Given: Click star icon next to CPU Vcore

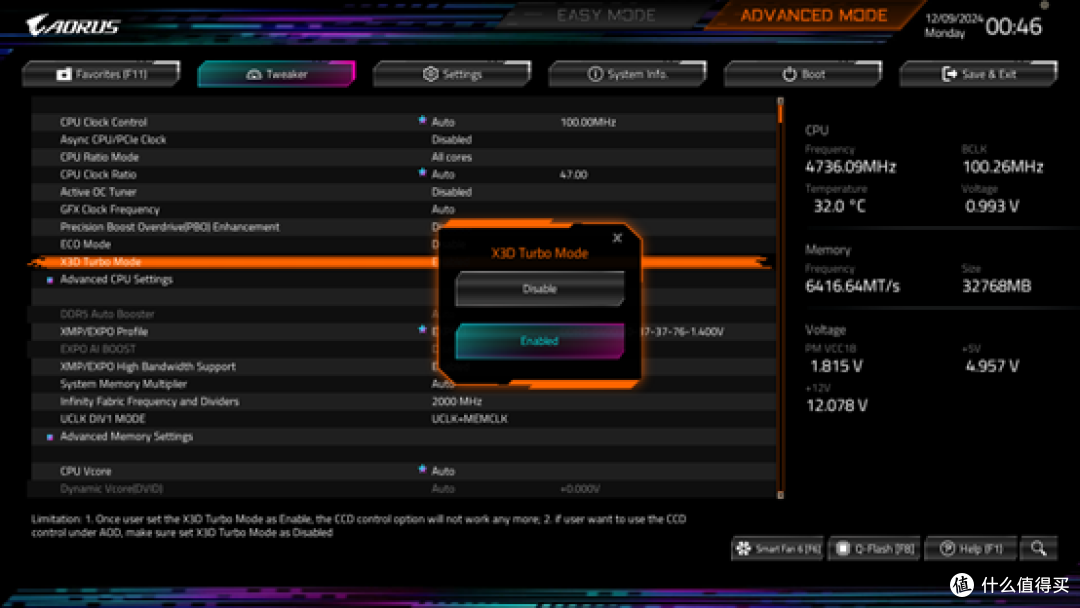Looking at the screenshot, I should pyautogui.click(x=422, y=469).
